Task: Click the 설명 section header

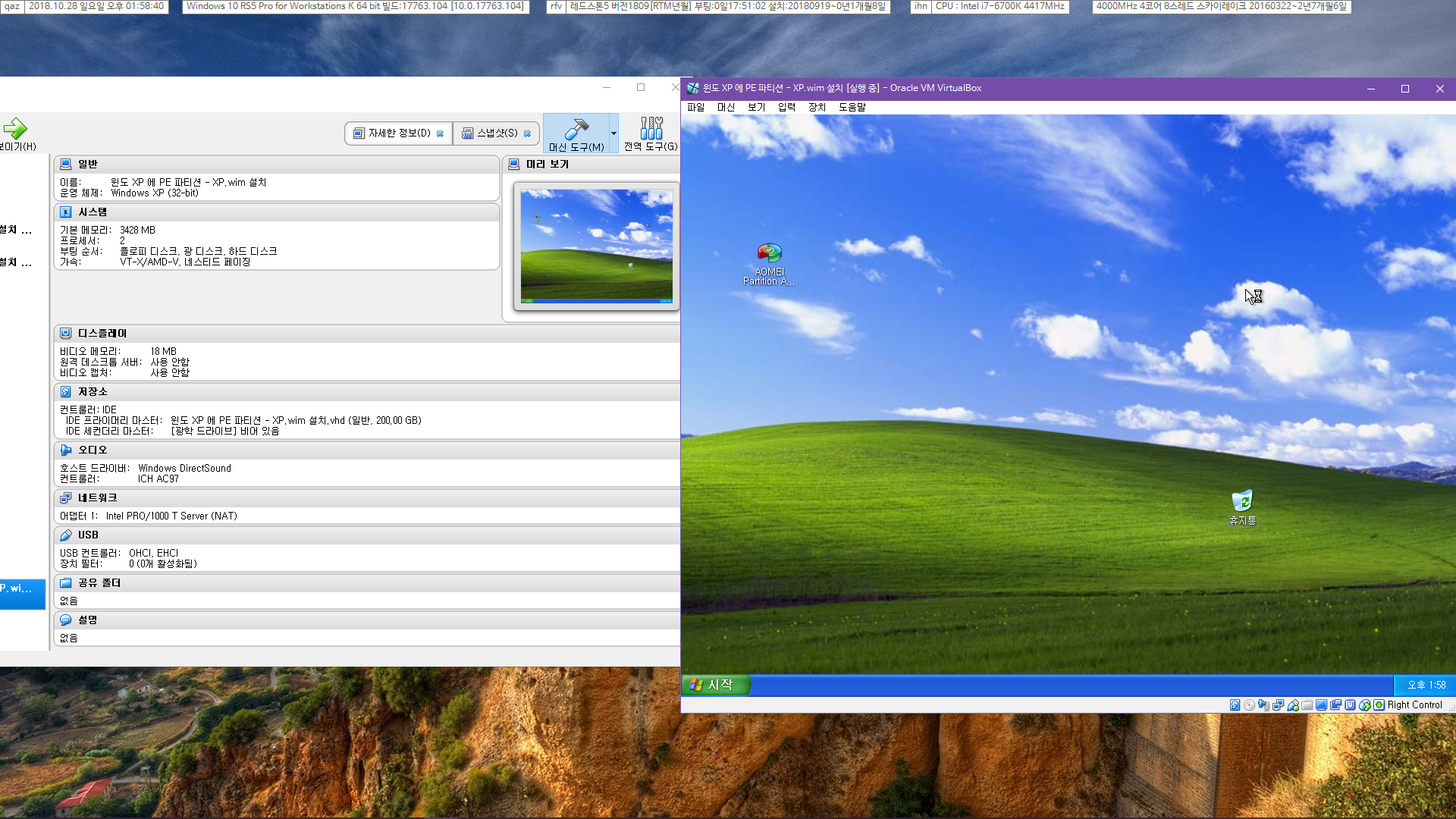Action: tap(367, 620)
